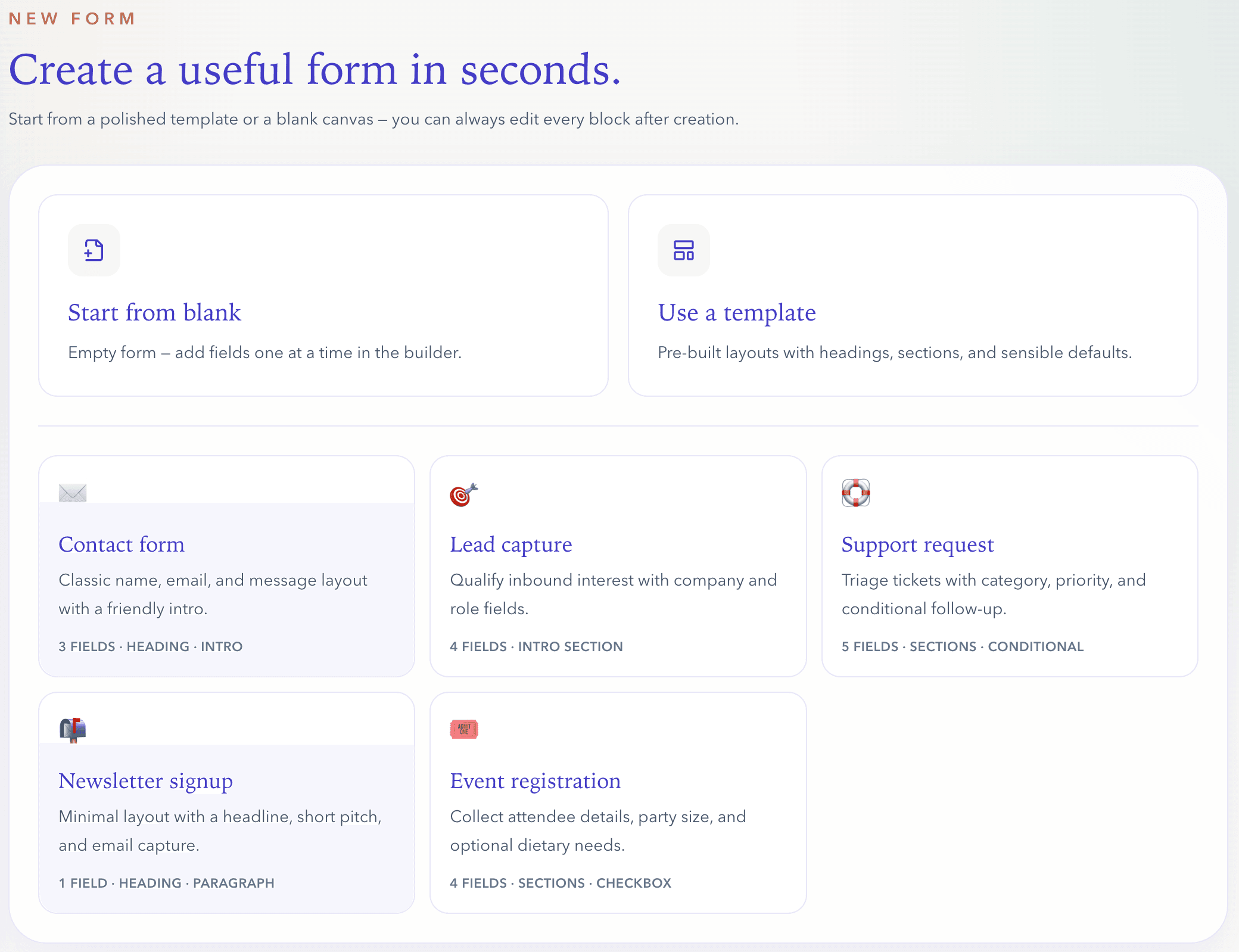Click the 'Pre-built layouts with headings' description

click(895, 353)
